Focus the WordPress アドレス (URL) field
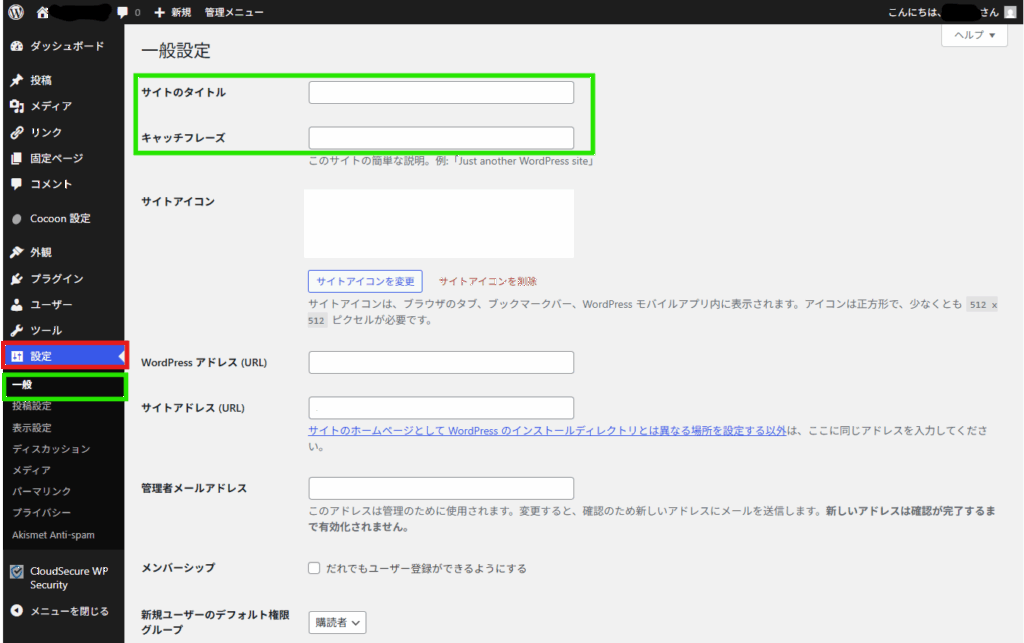 click(x=441, y=362)
